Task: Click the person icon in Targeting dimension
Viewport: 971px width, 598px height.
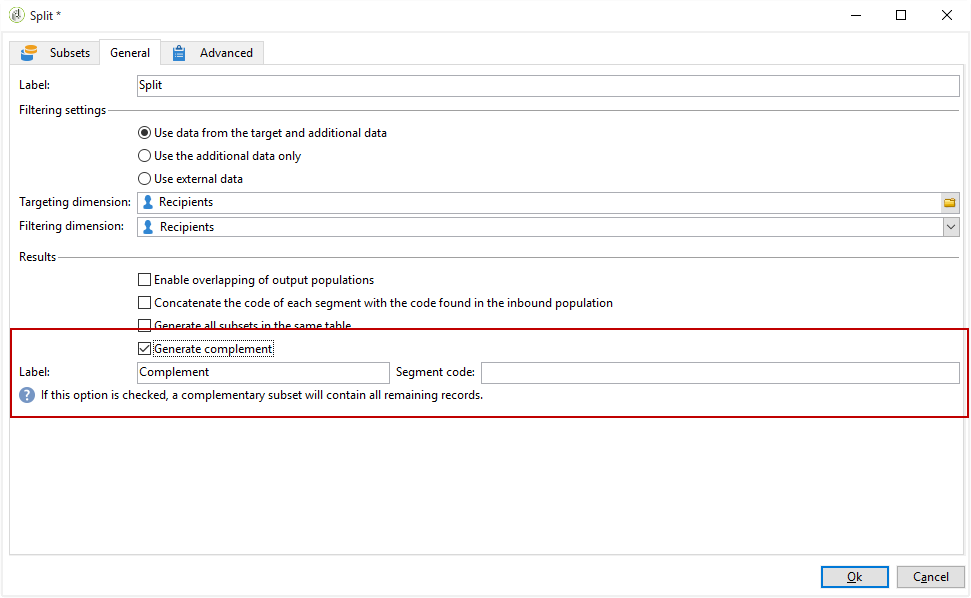Action: [148, 202]
